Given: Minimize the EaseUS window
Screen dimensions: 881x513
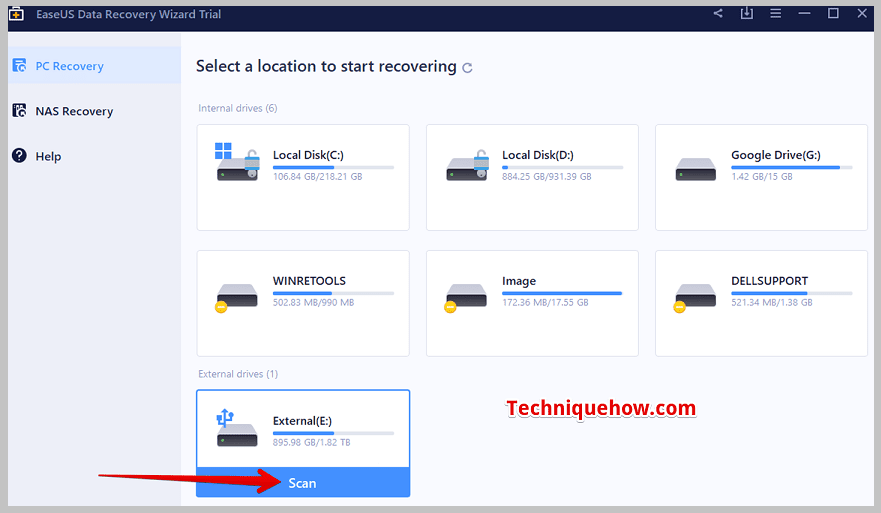Looking at the screenshot, I should click(x=804, y=13).
